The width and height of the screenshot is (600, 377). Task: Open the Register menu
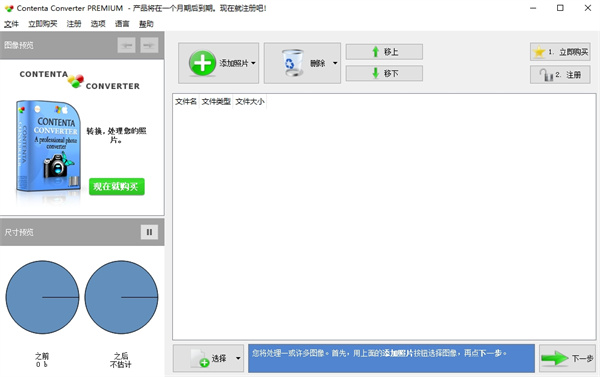click(x=74, y=24)
